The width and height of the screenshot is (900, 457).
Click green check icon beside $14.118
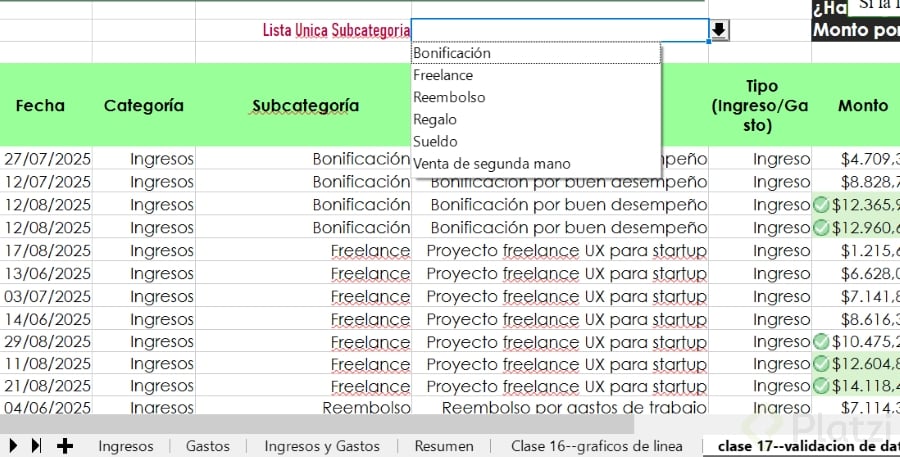[x=821, y=386]
